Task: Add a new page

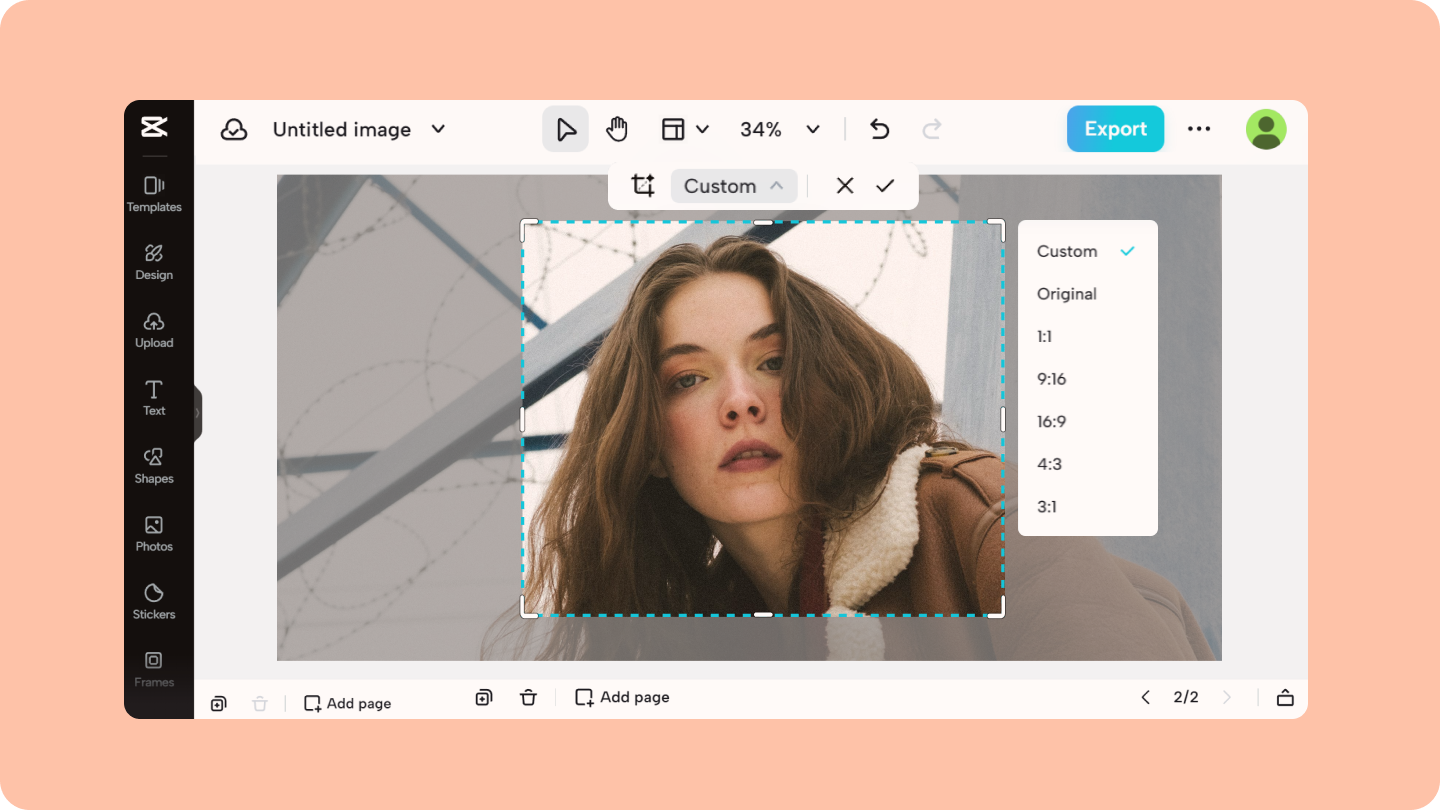Action: 621,696
